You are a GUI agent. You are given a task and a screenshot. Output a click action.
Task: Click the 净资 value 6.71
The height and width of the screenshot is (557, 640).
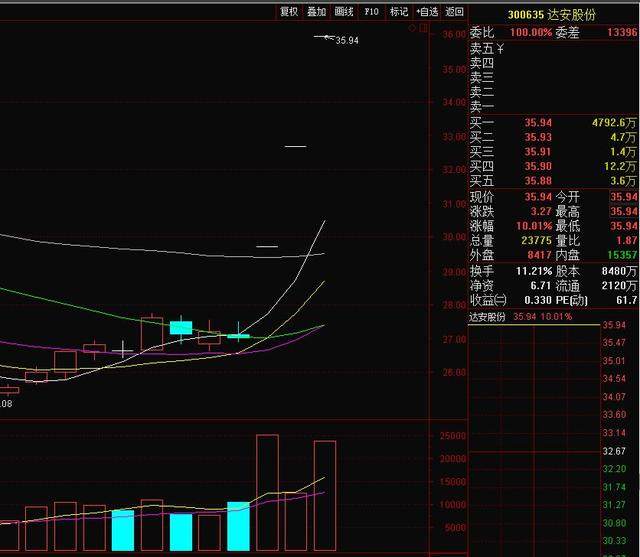point(541,286)
